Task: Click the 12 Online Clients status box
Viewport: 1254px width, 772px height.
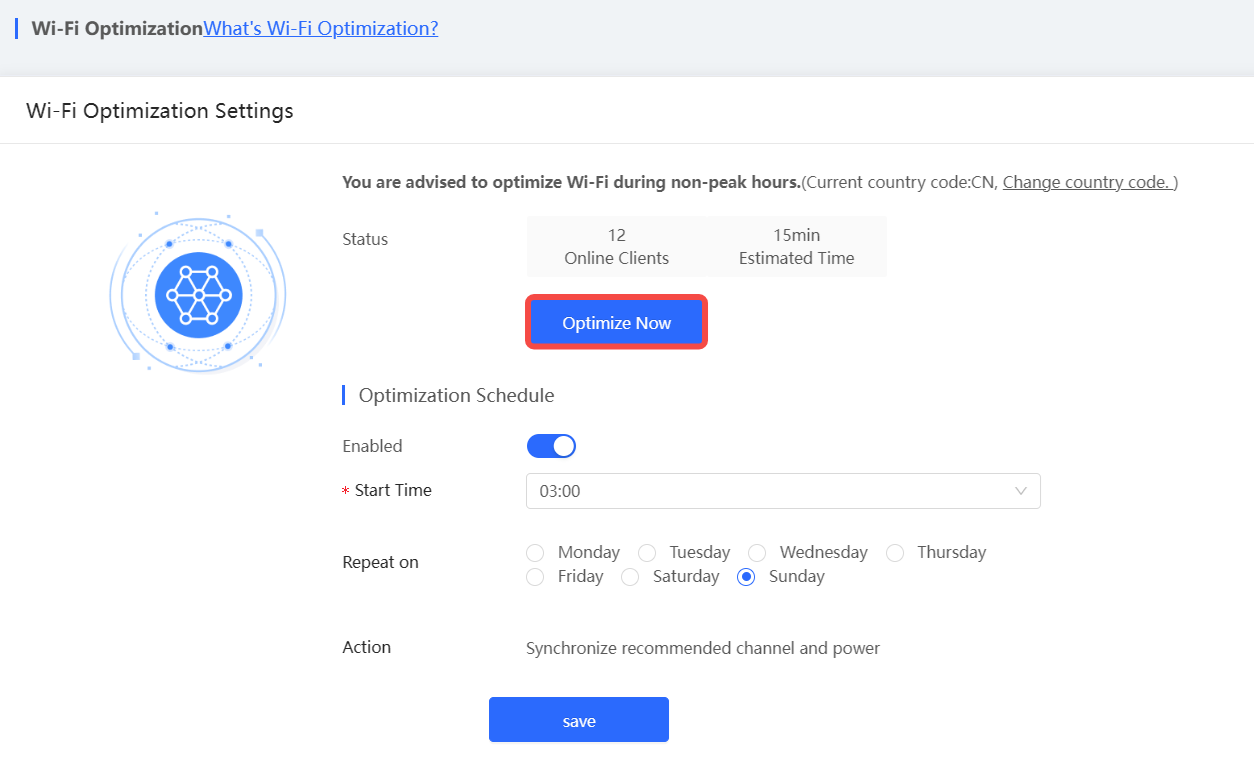Action: coord(617,246)
